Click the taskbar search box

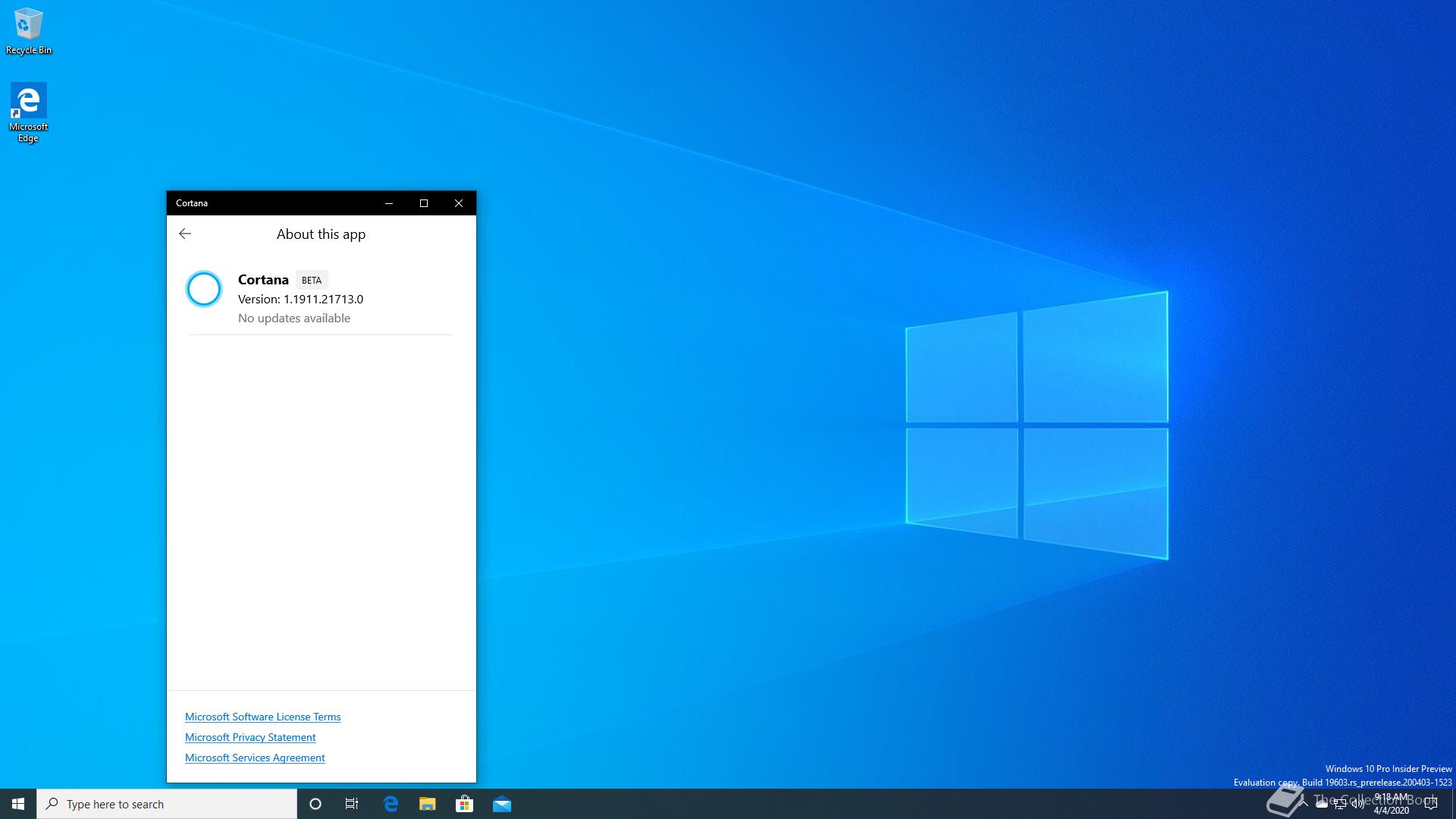(x=167, y=804)
